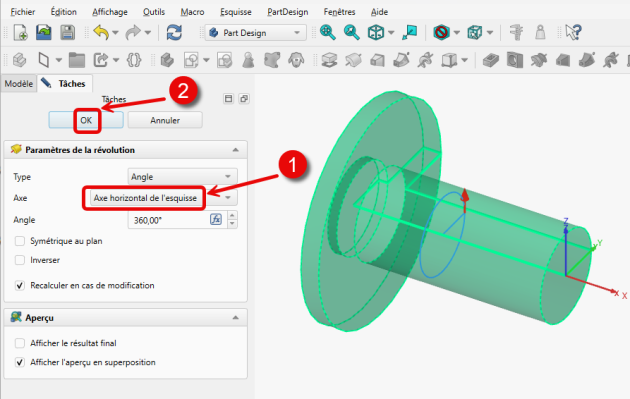Collapse the Paramètres de la révolution section

tap(235, 150)
